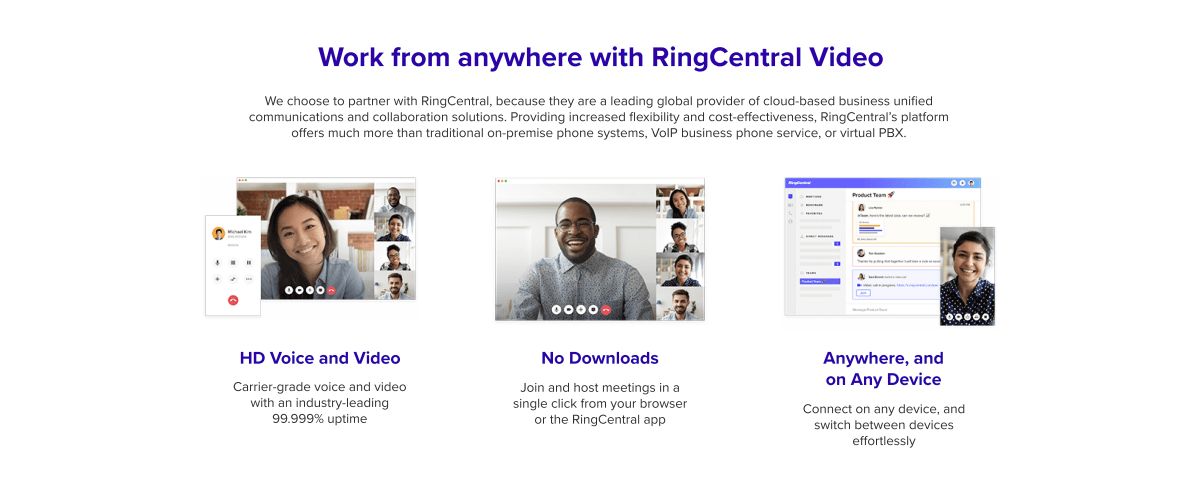Open keypad on Michael Kim call card
1202x489 pixels.
[x=233, y=262]
